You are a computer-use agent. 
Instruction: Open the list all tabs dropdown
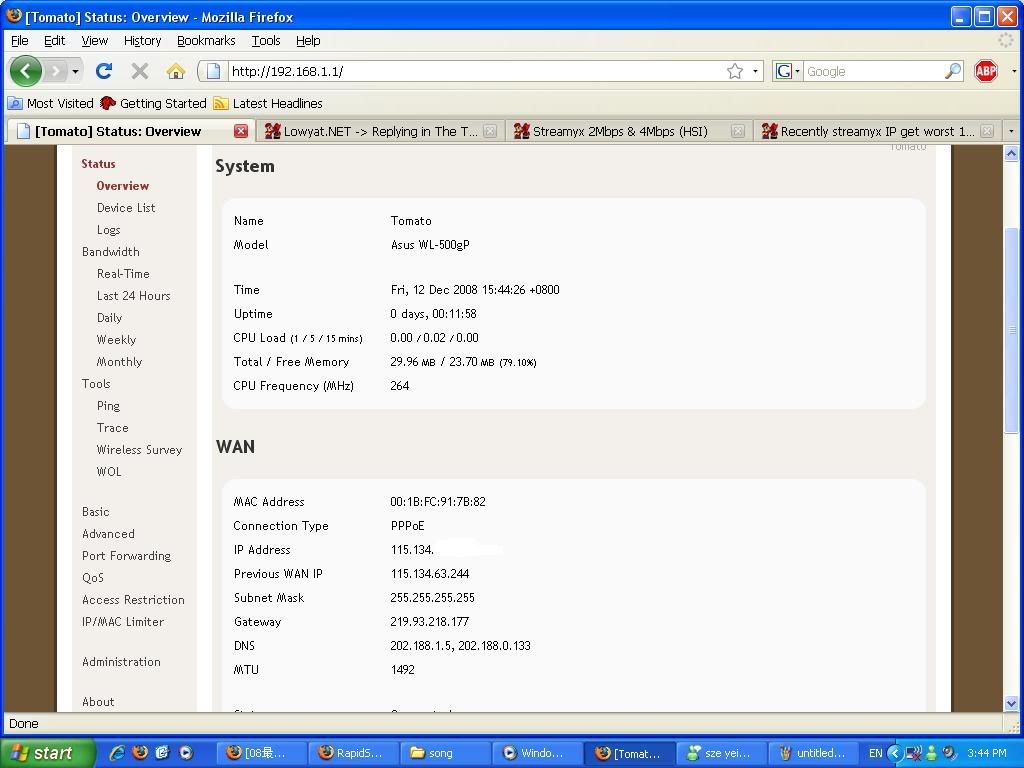pos(1011,131)
